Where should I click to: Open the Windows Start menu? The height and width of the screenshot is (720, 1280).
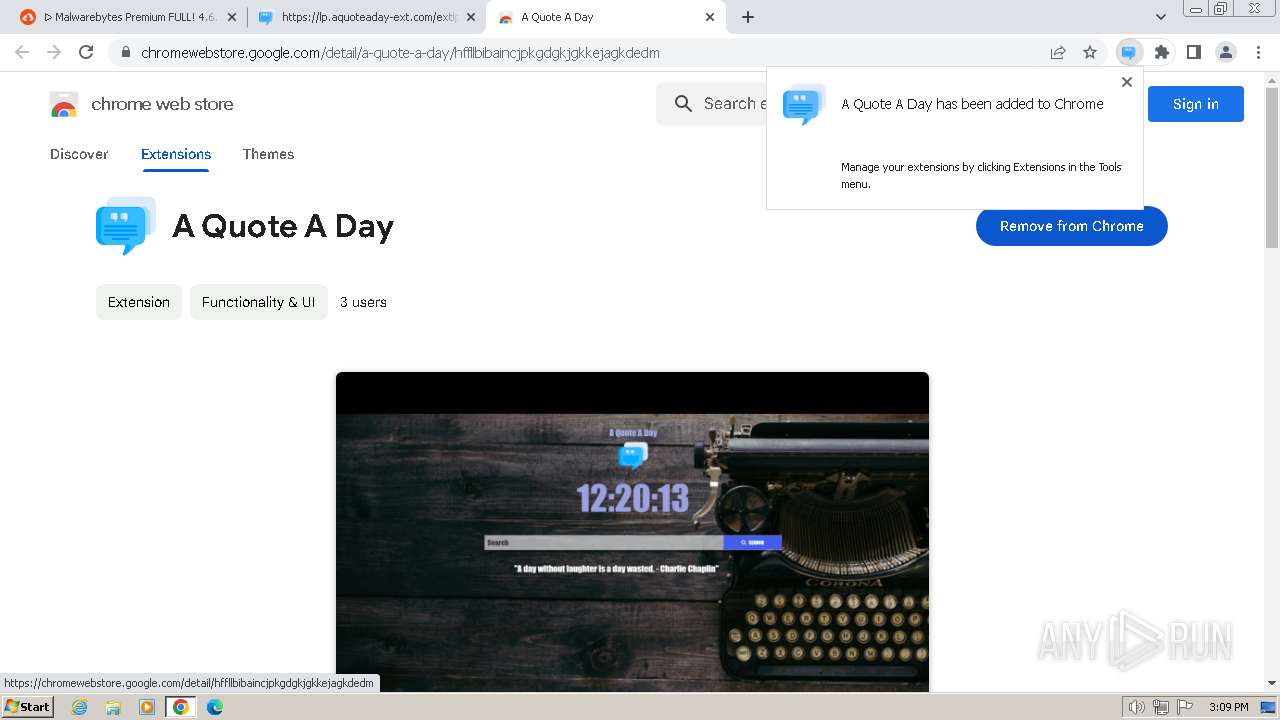pos(27,707)
